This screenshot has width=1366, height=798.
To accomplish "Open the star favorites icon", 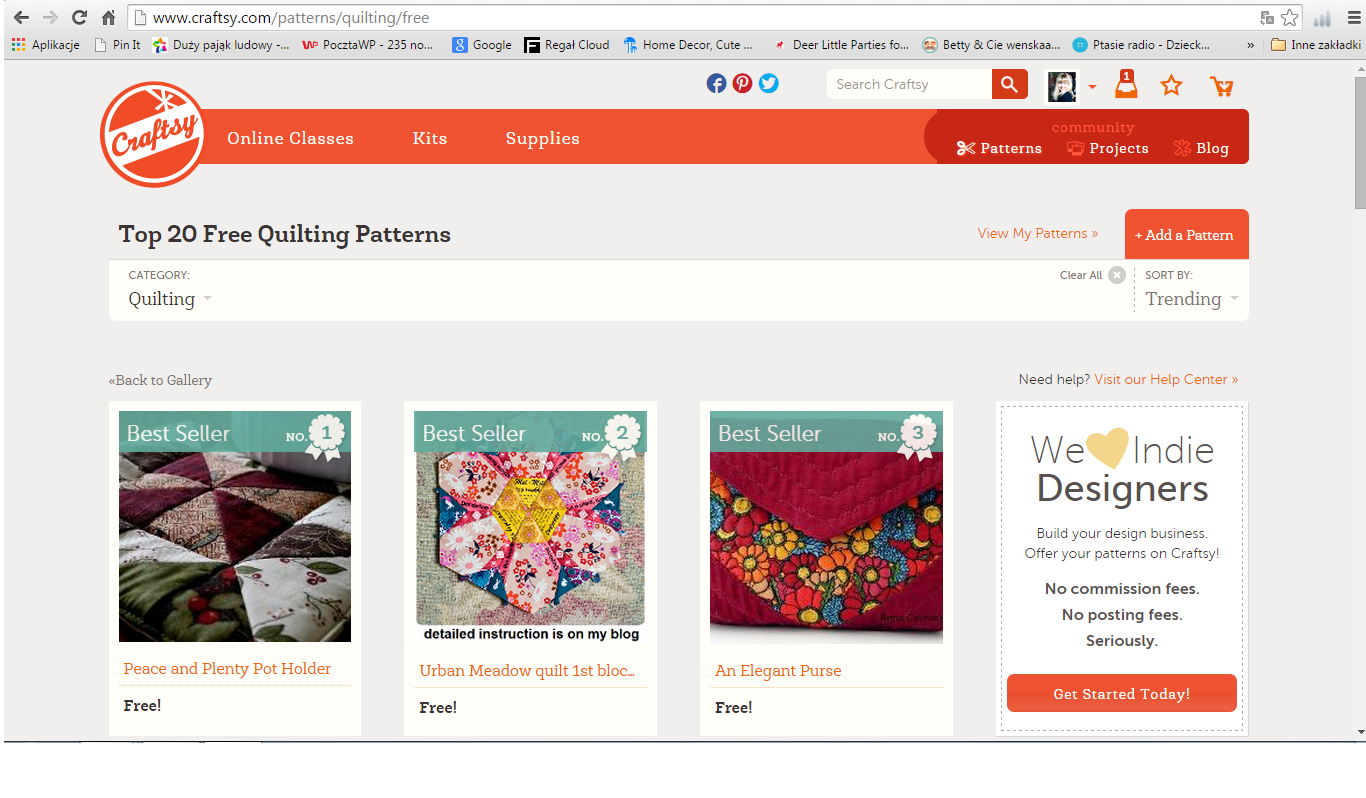I will click(x=1171, y=85).
